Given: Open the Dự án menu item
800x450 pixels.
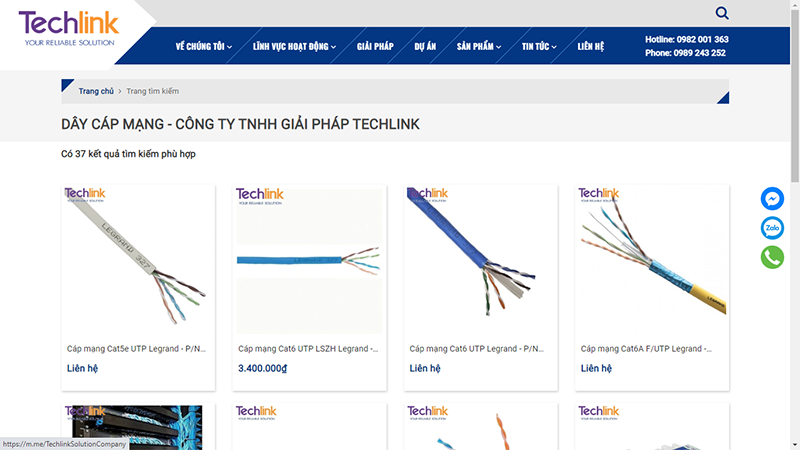Looking at the screenshot, I should pyautogui.click(x=425, y=46).
